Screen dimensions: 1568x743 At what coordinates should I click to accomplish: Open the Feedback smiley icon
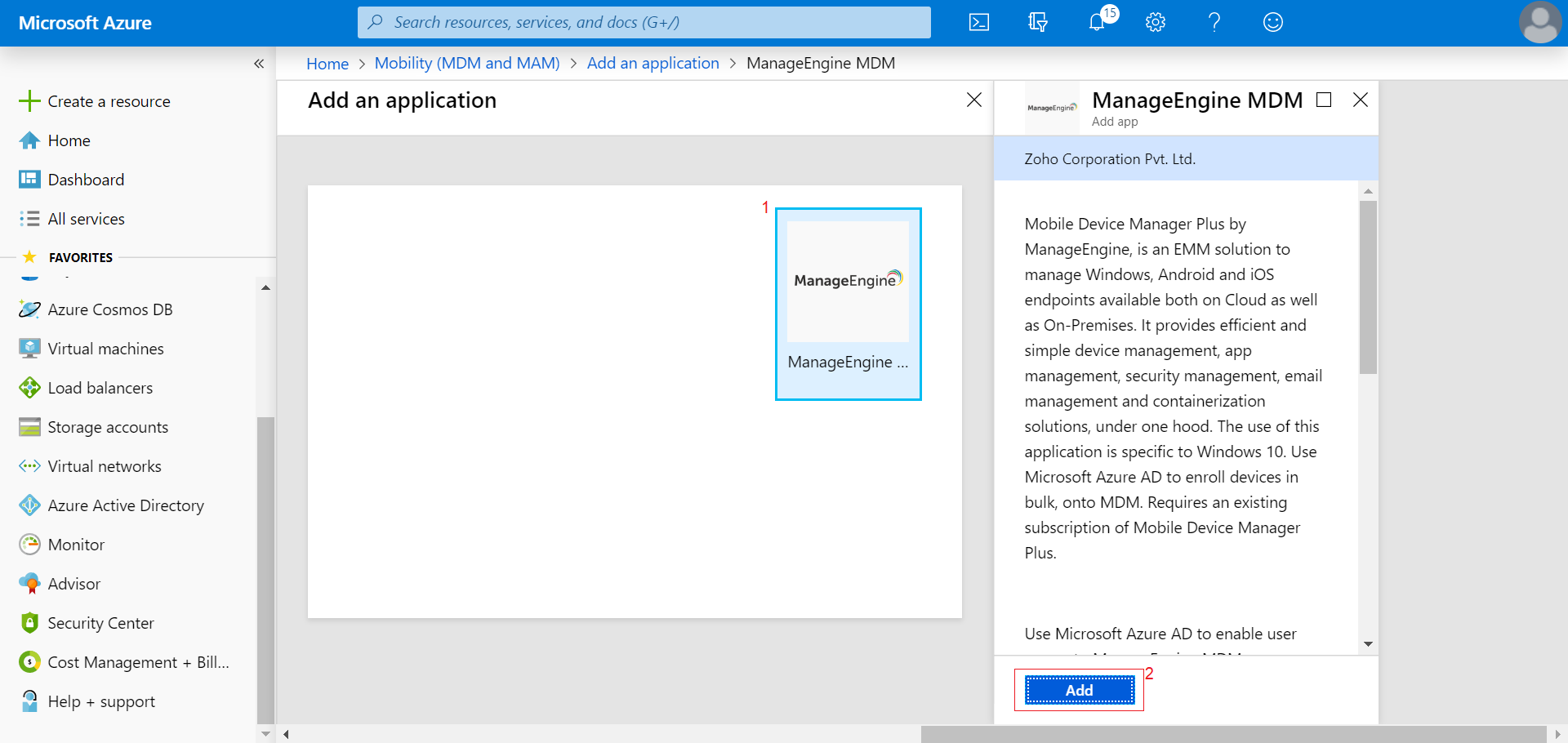point(1273,22)
